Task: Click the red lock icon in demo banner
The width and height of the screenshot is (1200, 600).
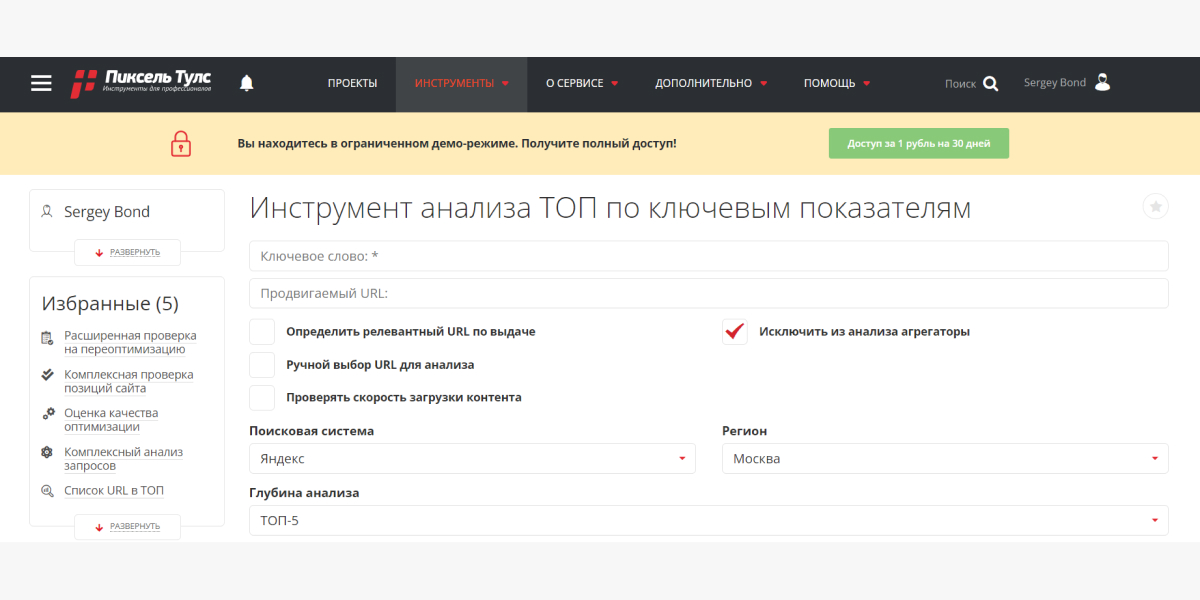Action: [x=180, y=143]
